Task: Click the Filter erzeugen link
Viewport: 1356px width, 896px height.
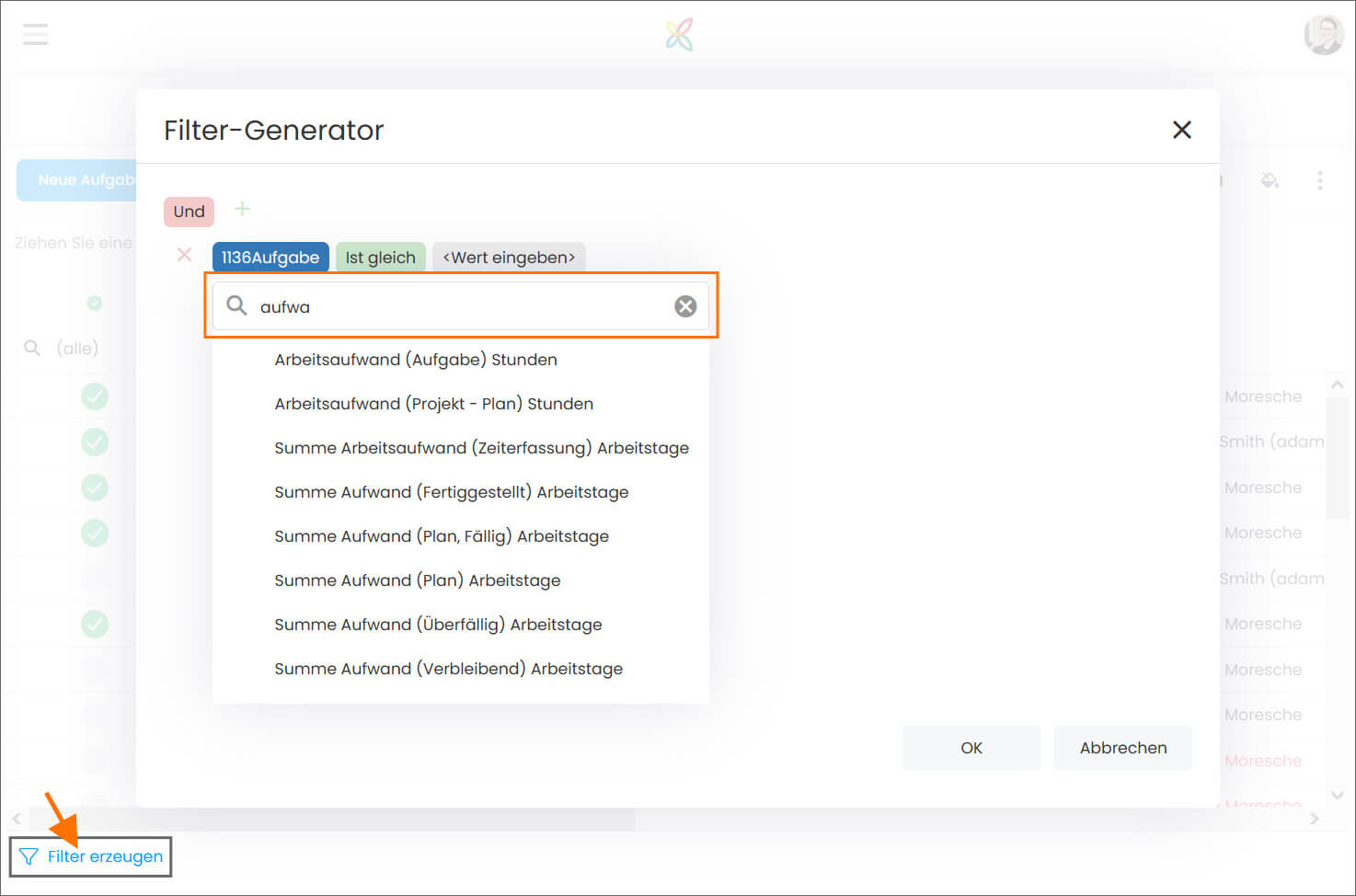Action: pos(104,856)
